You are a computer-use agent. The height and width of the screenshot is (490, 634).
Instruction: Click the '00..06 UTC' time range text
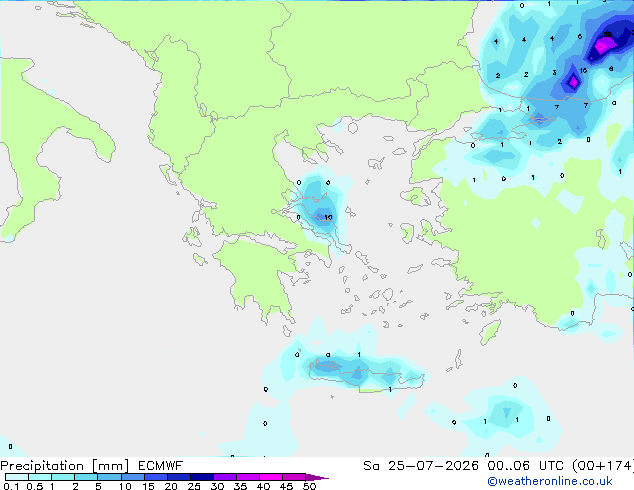point(526,466)
